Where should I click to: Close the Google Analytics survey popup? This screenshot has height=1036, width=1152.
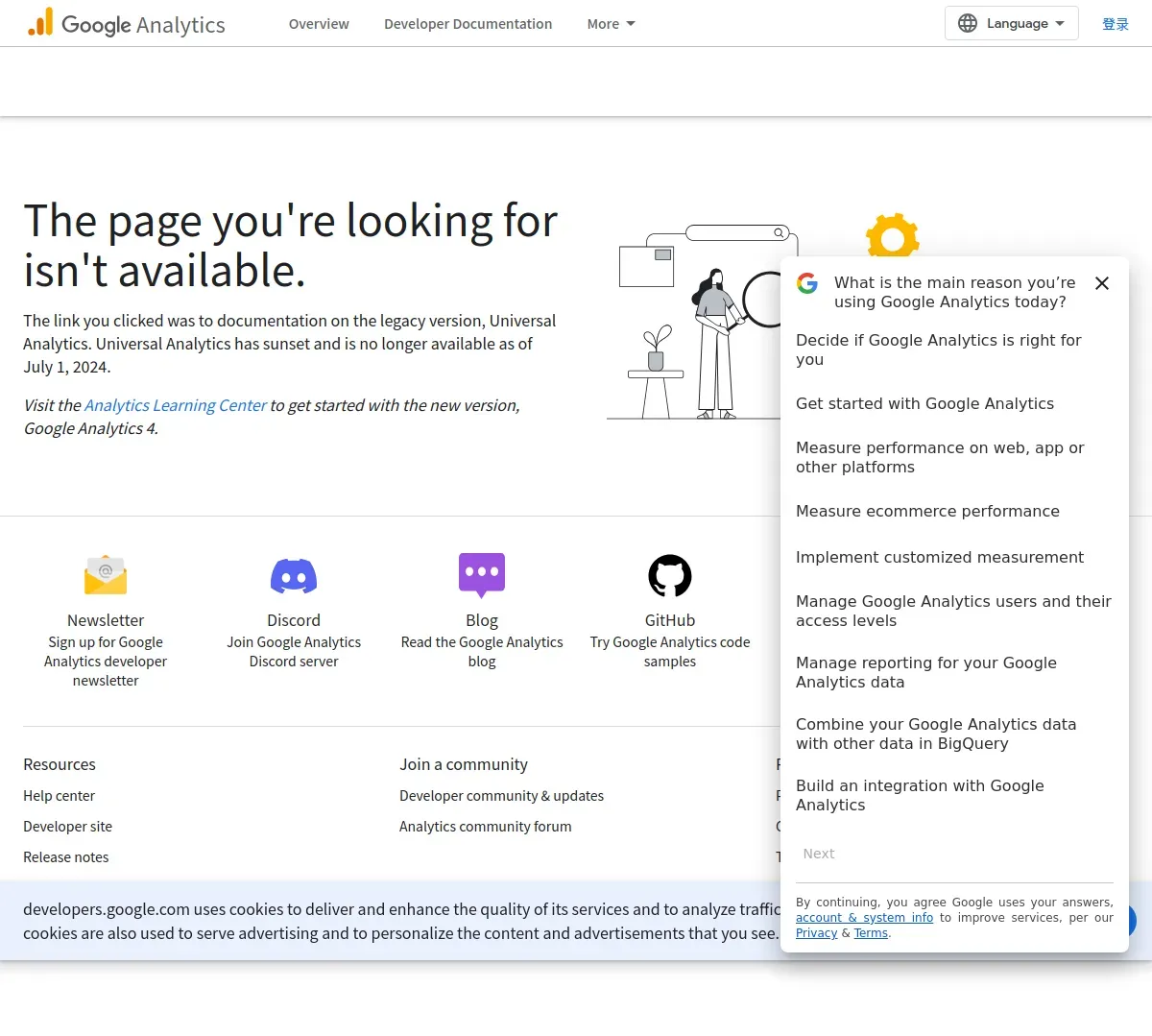[x=1102, y=283]
